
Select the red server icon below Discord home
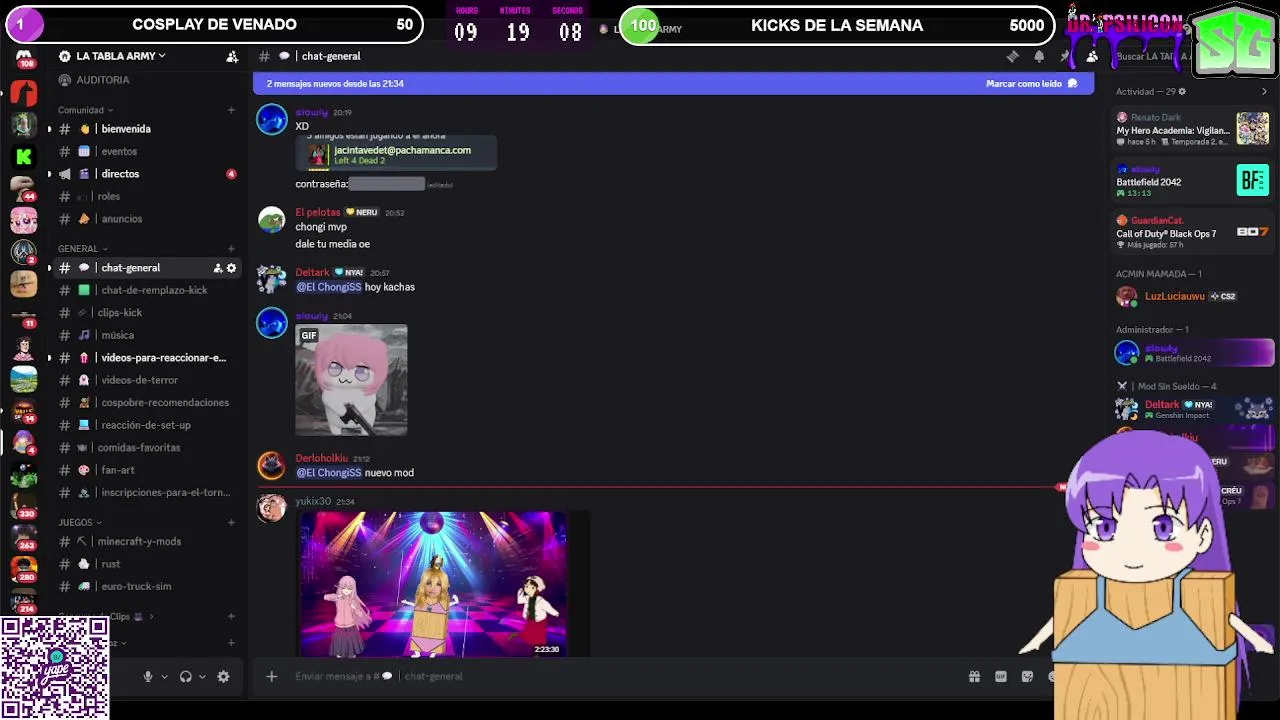coord(24,93)
